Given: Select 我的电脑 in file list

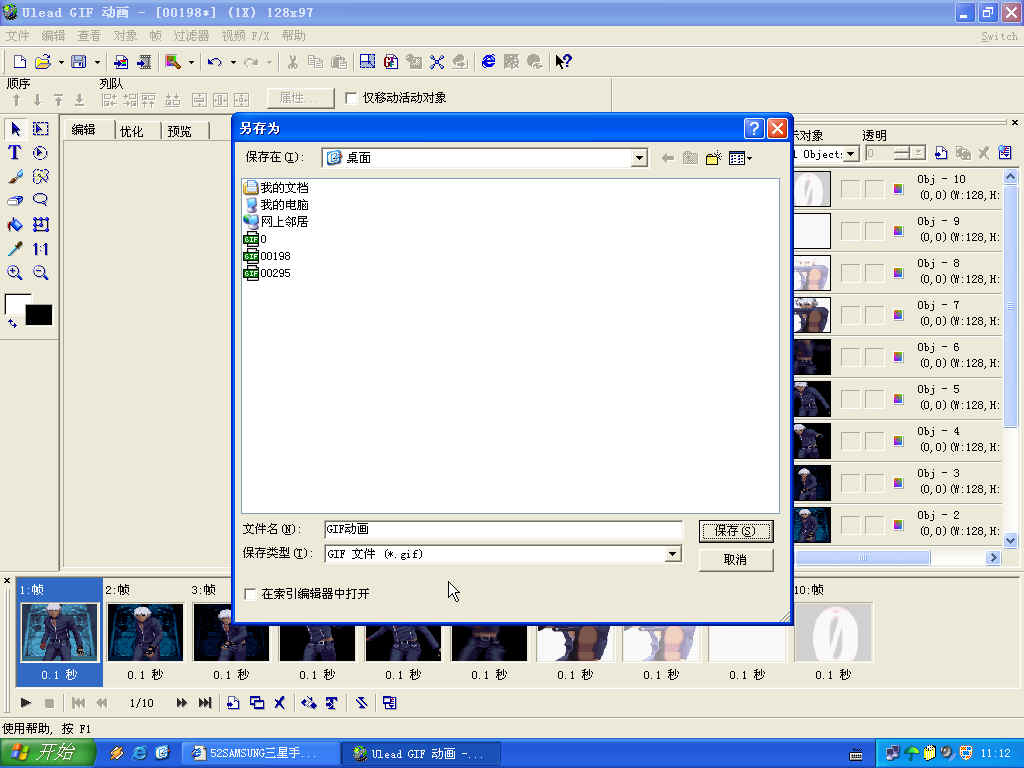Looking at the screenshot, I should coord(276,205).
